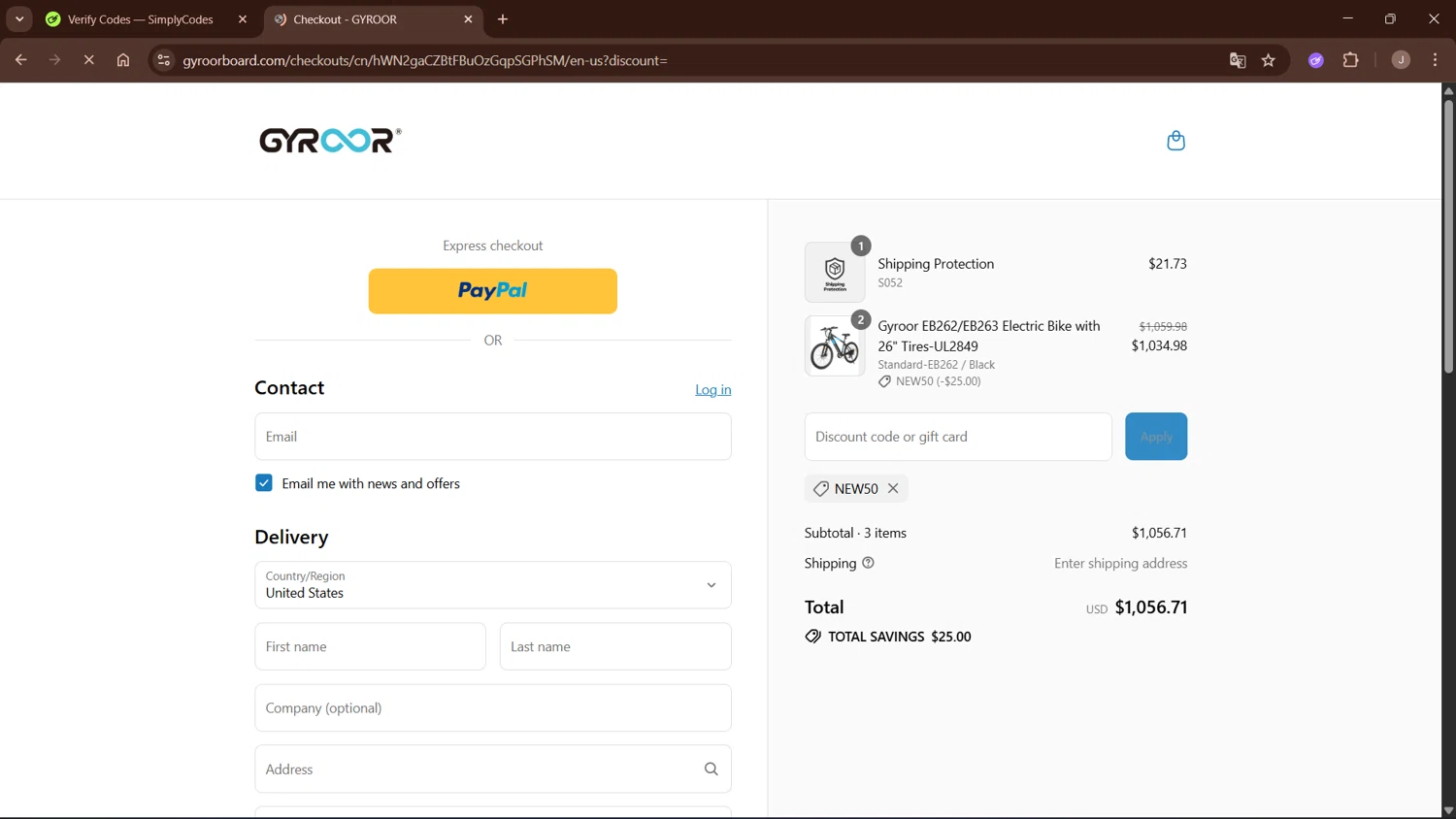
Task: Stop loading the page
Action: tap(88, 60)
